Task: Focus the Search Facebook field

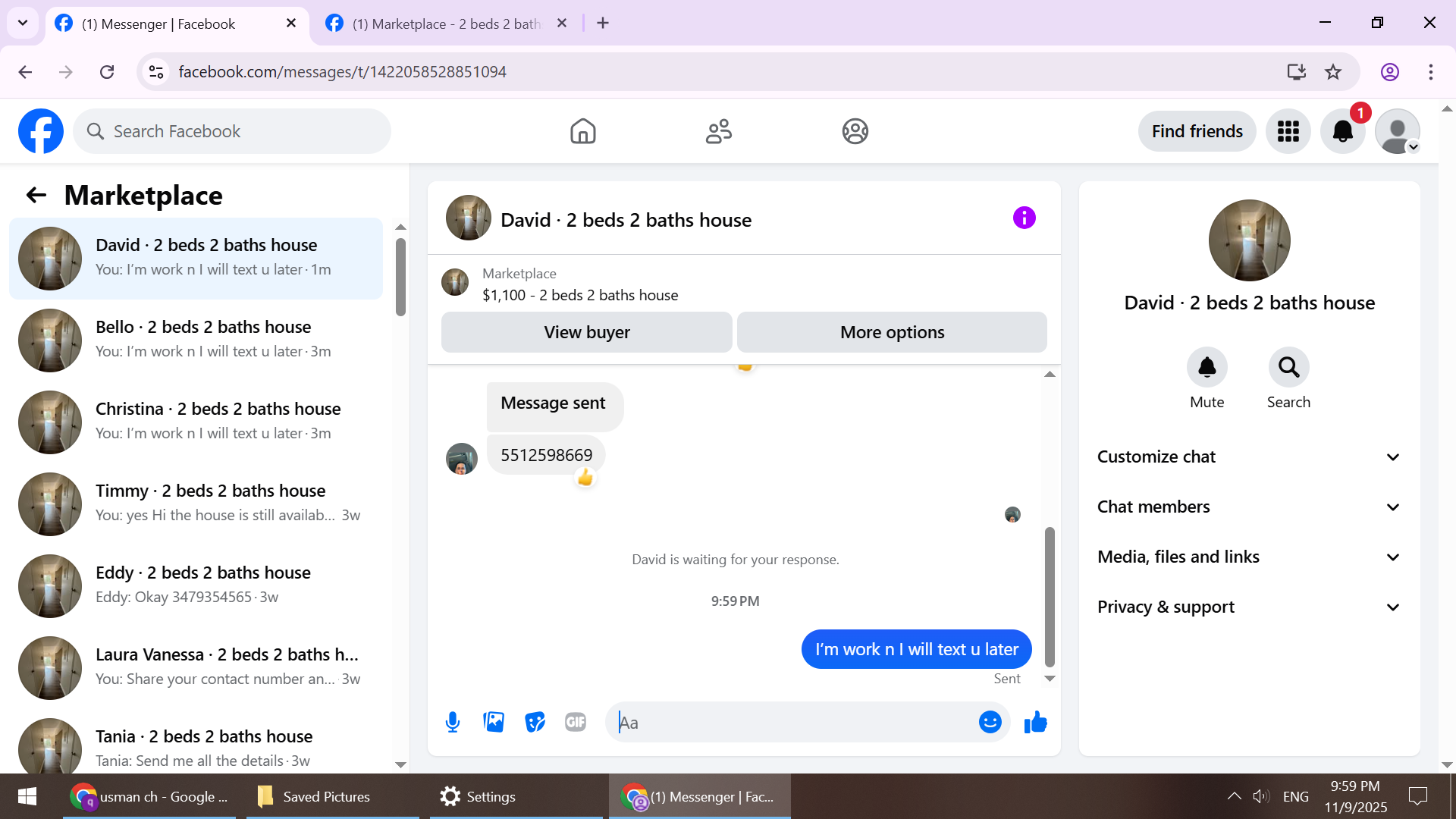Action: coord(232,131)
